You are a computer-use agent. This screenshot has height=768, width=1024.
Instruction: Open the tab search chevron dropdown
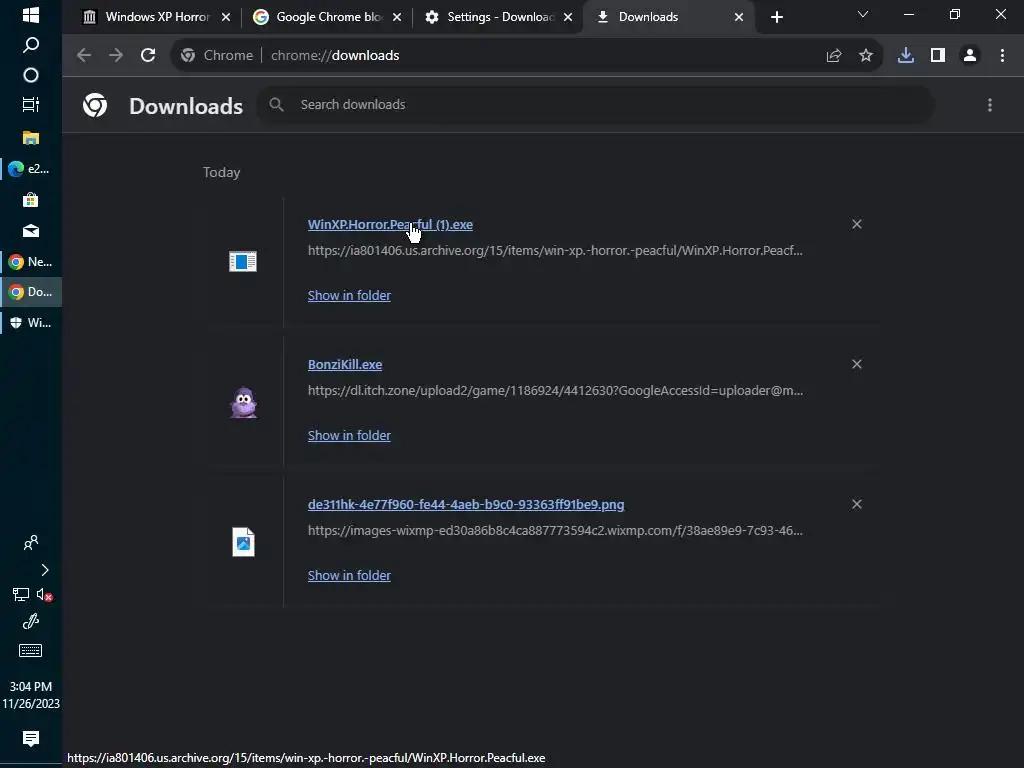(863, 14)
